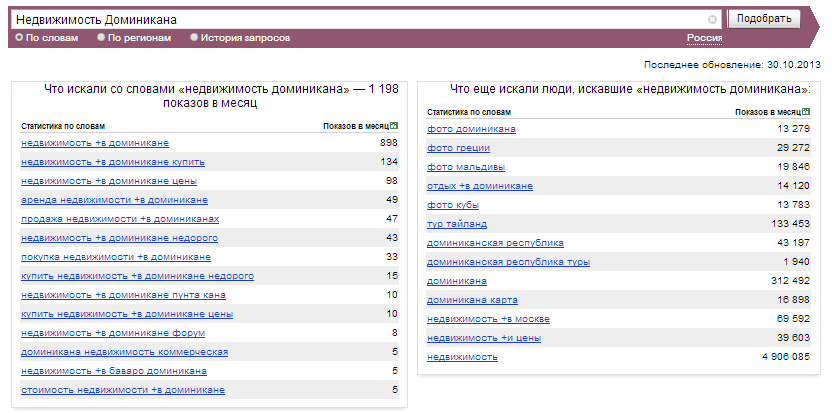Image resolution: width=832 pixels, height=413 pixels.
Task: Open link 'недвижимость +в баваро доминикана'
Action: (114, 371)
